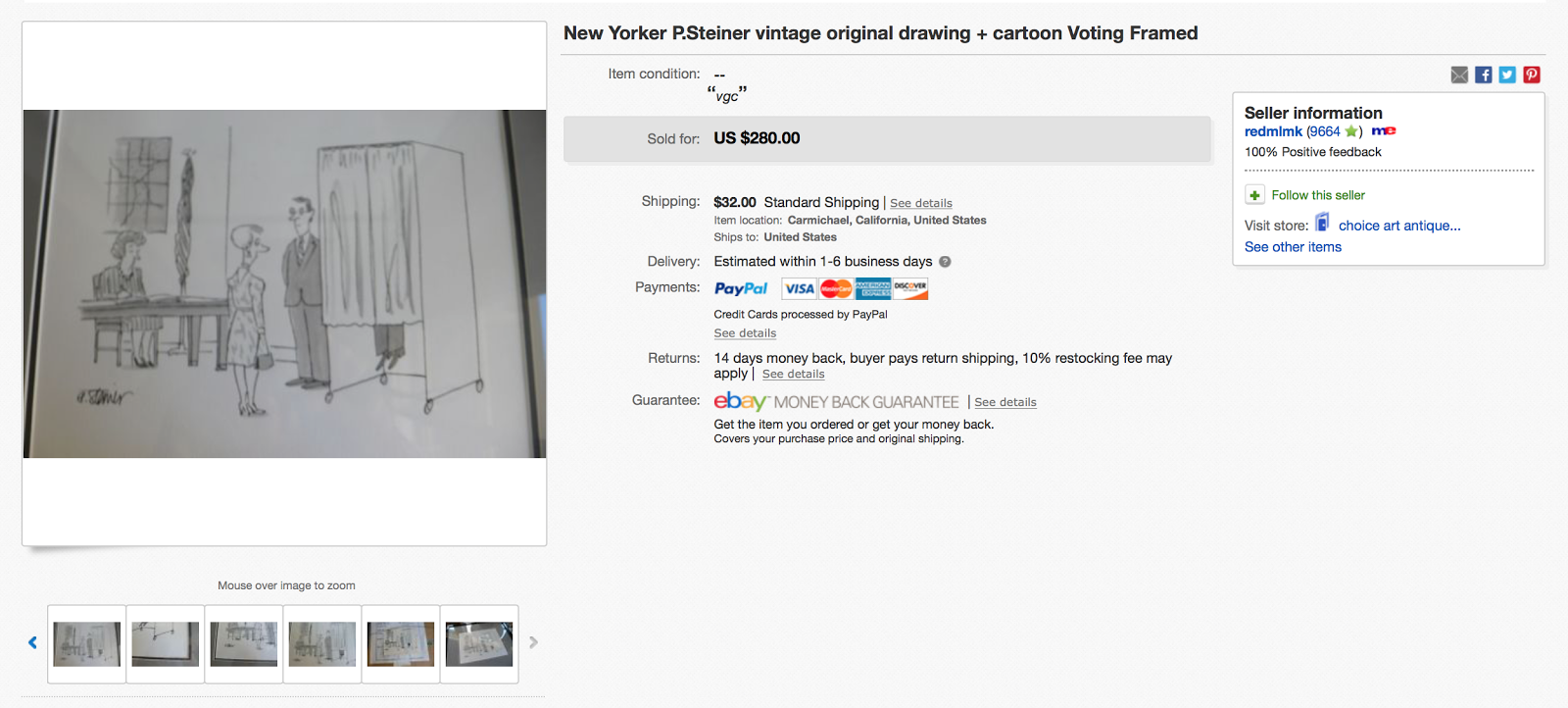Show previous thumbnails with left arrow
Viewport: 1568px width, 708px height.
(x=32, y=642)
